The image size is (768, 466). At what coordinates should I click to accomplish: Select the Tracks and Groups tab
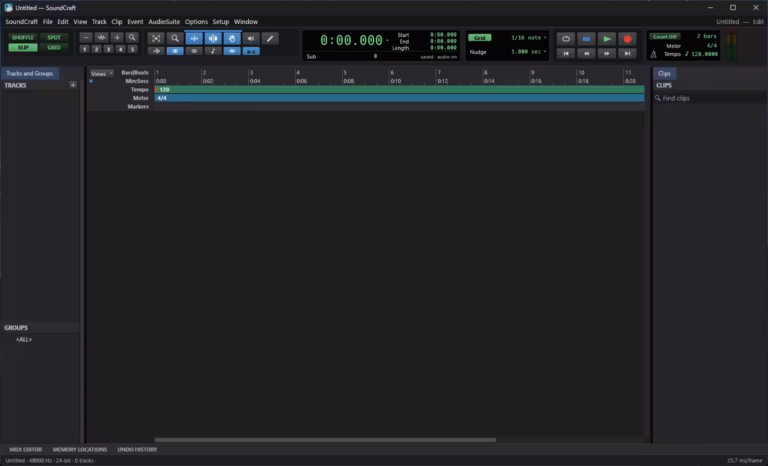[30, 74]
